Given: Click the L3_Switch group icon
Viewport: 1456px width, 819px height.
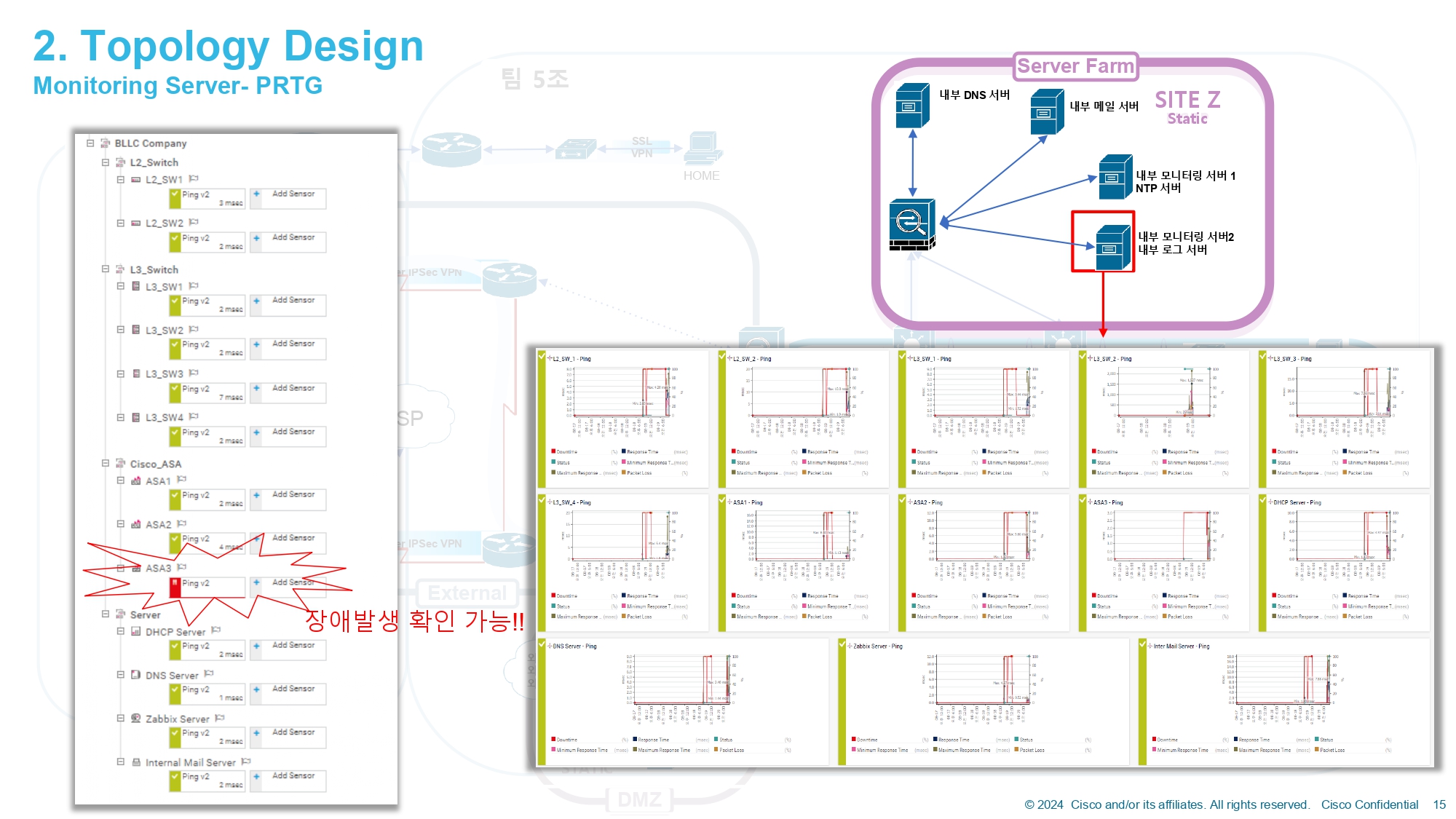Looking at the screenshot, I should [121, 269].
